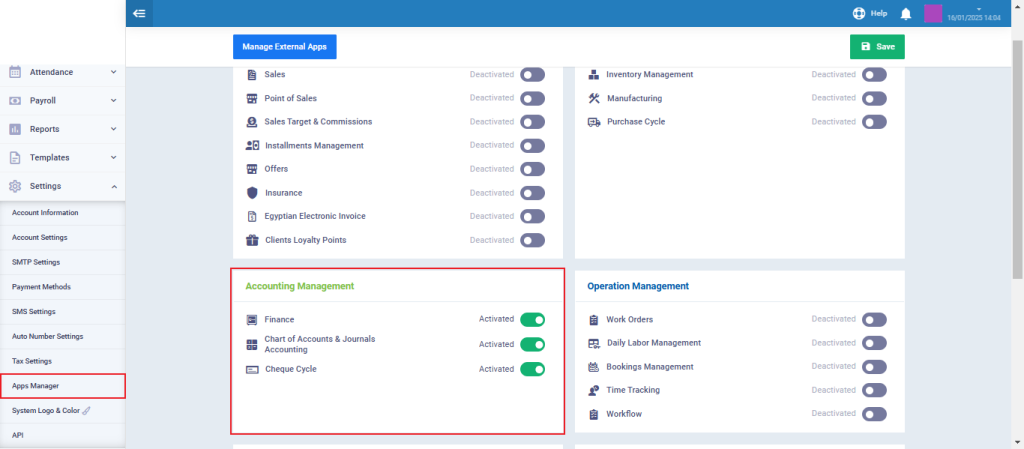Enable the Work Orders toggle
Image resolution: width=1024 pixels, height=449 pixels.
click(874, 320)
